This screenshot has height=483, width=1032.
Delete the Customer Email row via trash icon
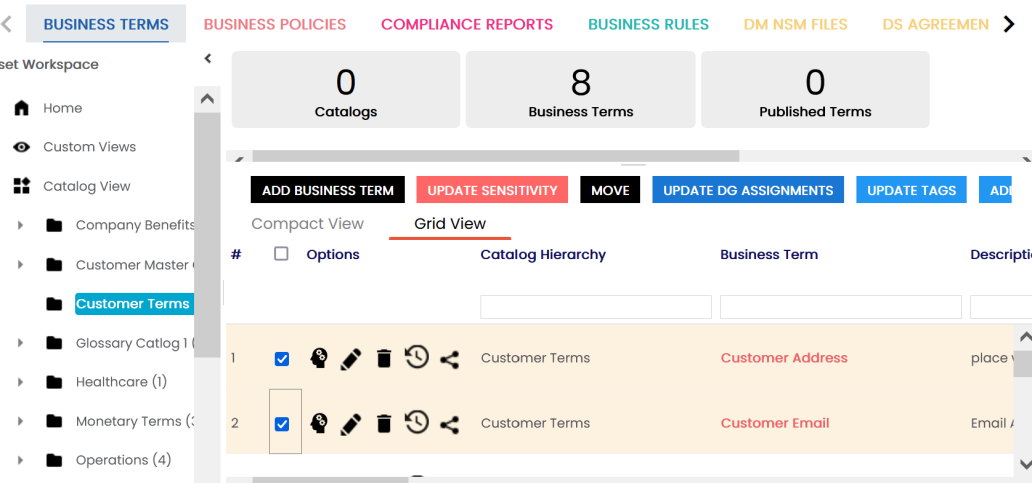click(x=384, y=424)
